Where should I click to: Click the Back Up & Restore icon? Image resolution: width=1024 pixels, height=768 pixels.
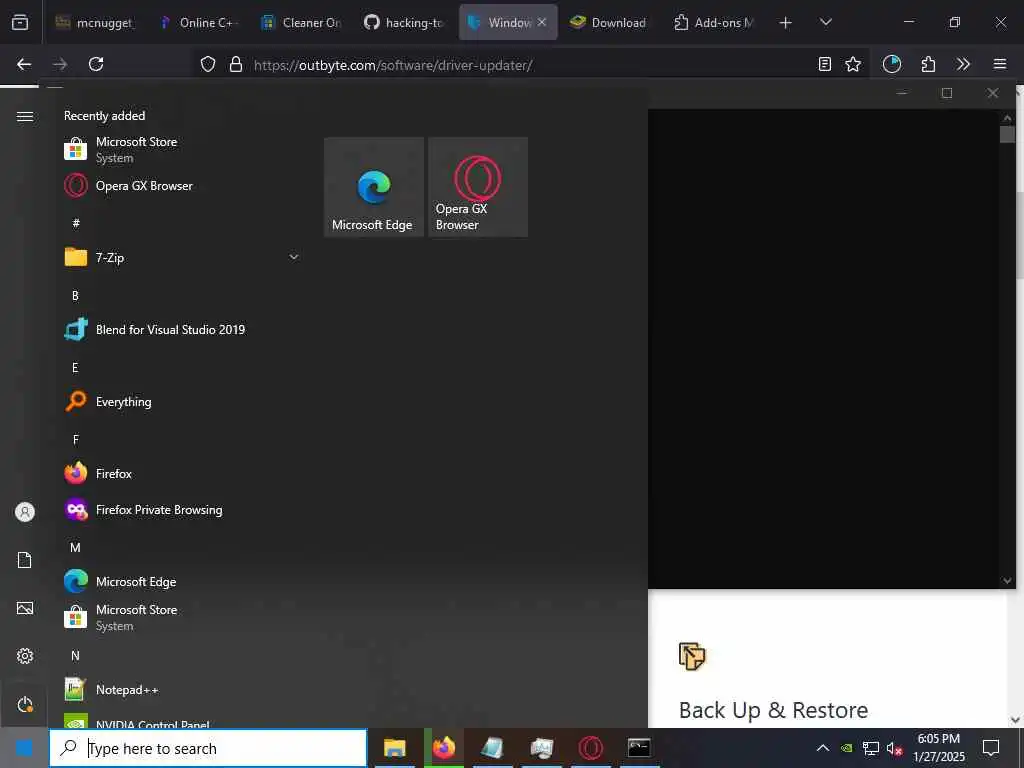point(692,656)
